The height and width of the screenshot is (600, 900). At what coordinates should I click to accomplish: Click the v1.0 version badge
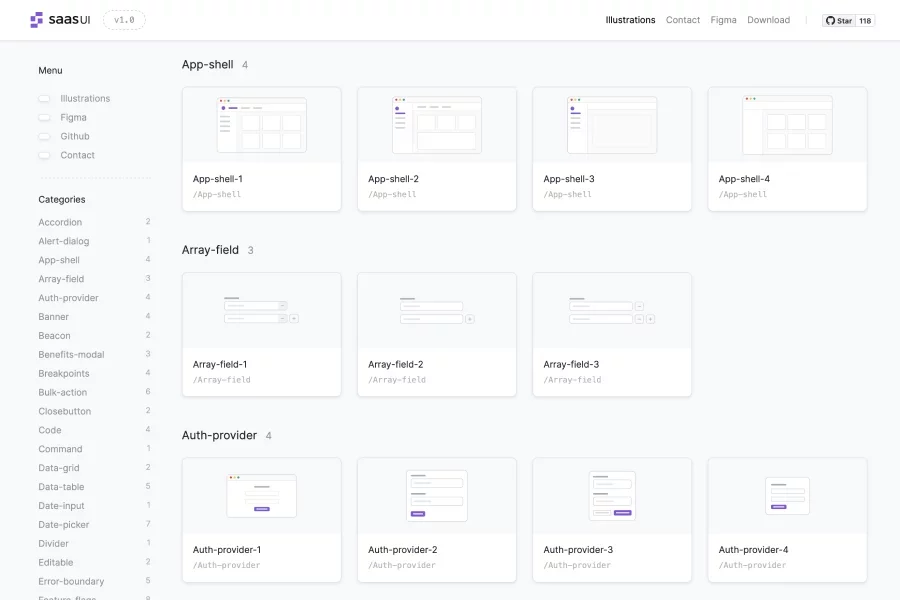click(124, 20)
